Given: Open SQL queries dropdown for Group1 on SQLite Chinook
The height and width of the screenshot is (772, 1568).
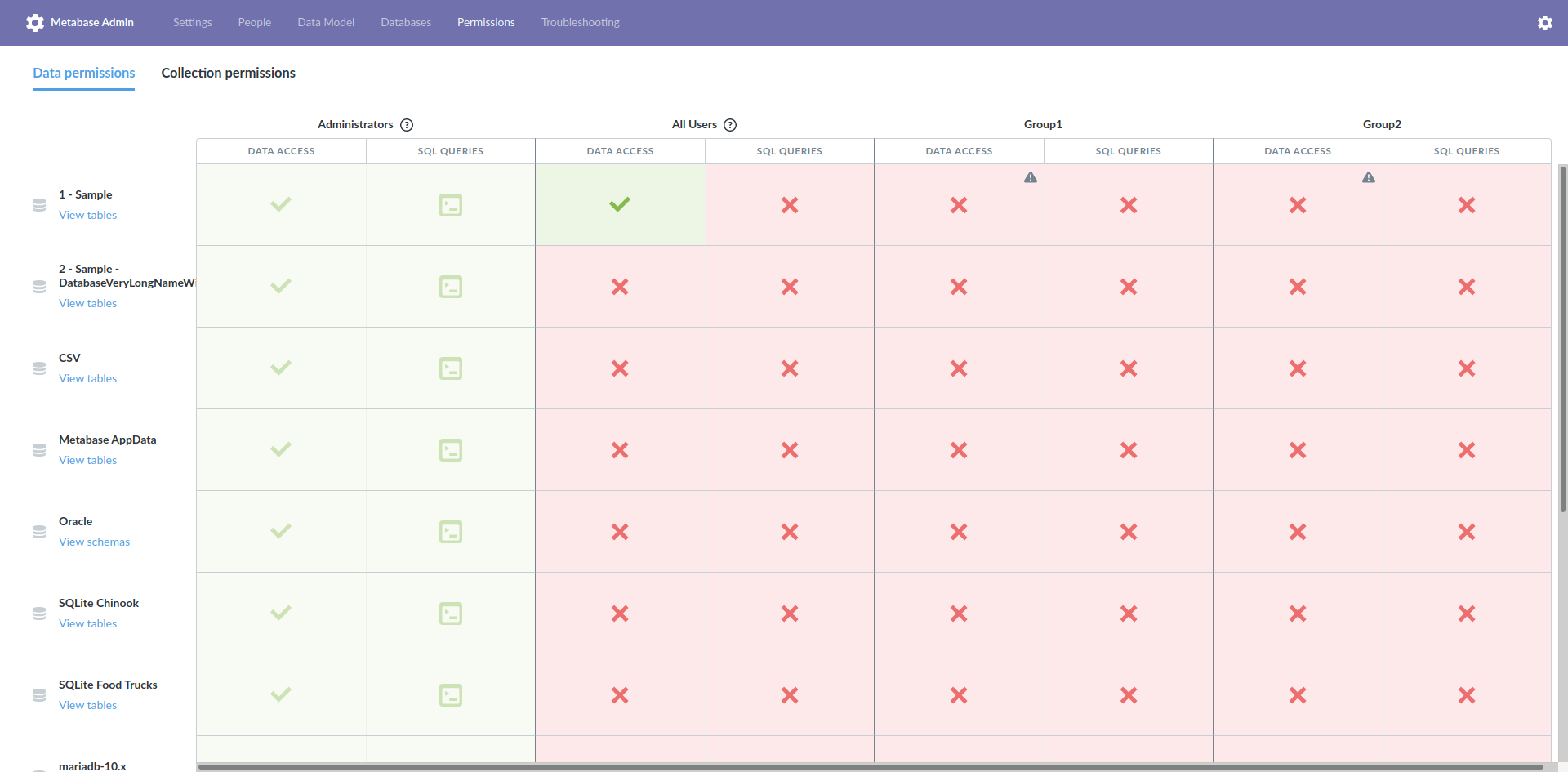Looking at the screenshot, I should [1129, 614].
